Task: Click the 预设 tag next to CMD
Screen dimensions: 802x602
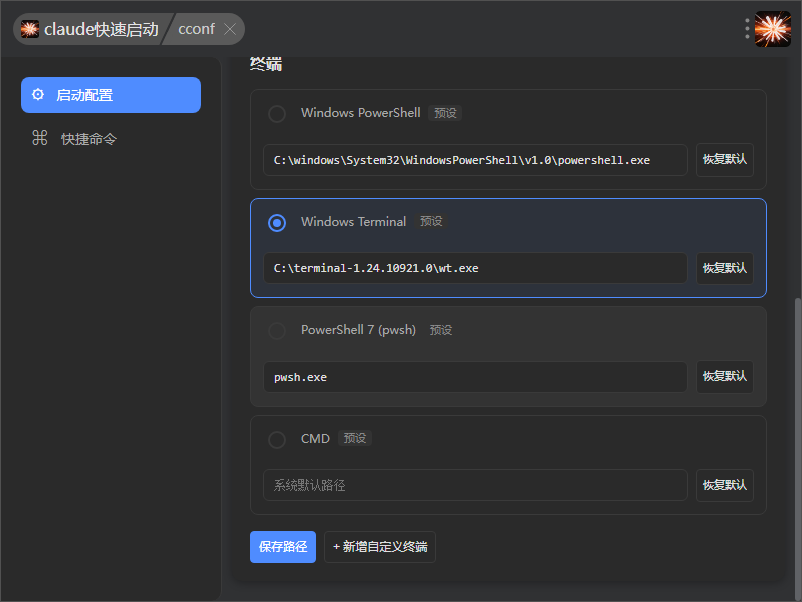Action: pos(354,438)
